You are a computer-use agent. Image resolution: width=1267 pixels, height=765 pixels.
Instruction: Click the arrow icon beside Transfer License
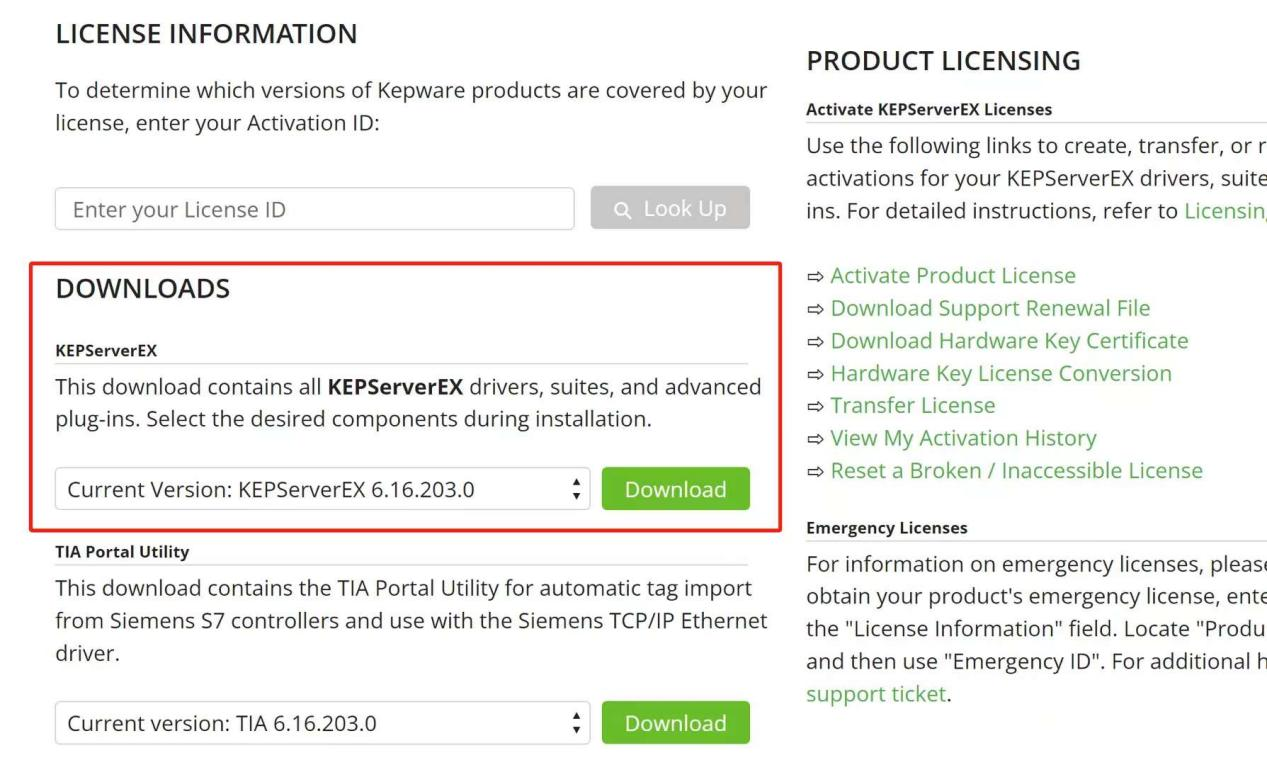(x=816, y=406)
